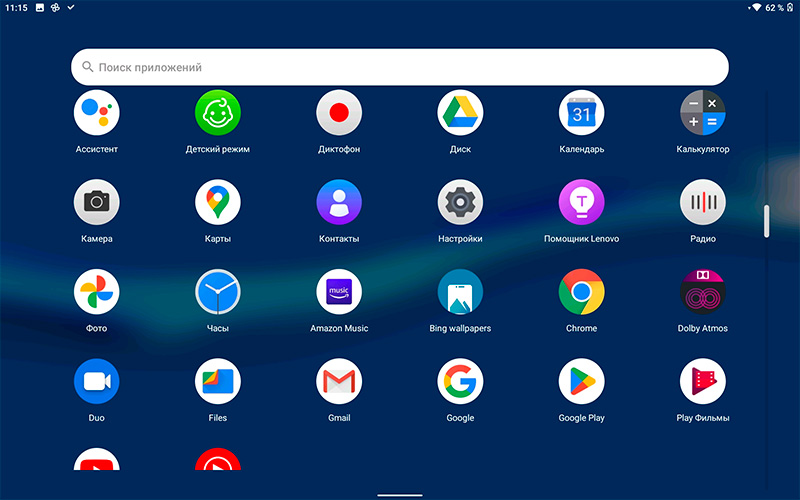Open the Контакты contacts app
The height and width of the screenshot is (500, 800).
tap(339, 202)
